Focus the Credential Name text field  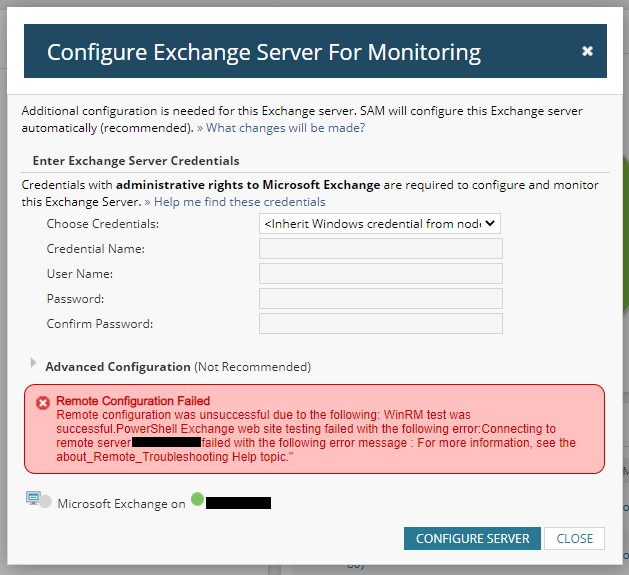click(x=380, y=249)
